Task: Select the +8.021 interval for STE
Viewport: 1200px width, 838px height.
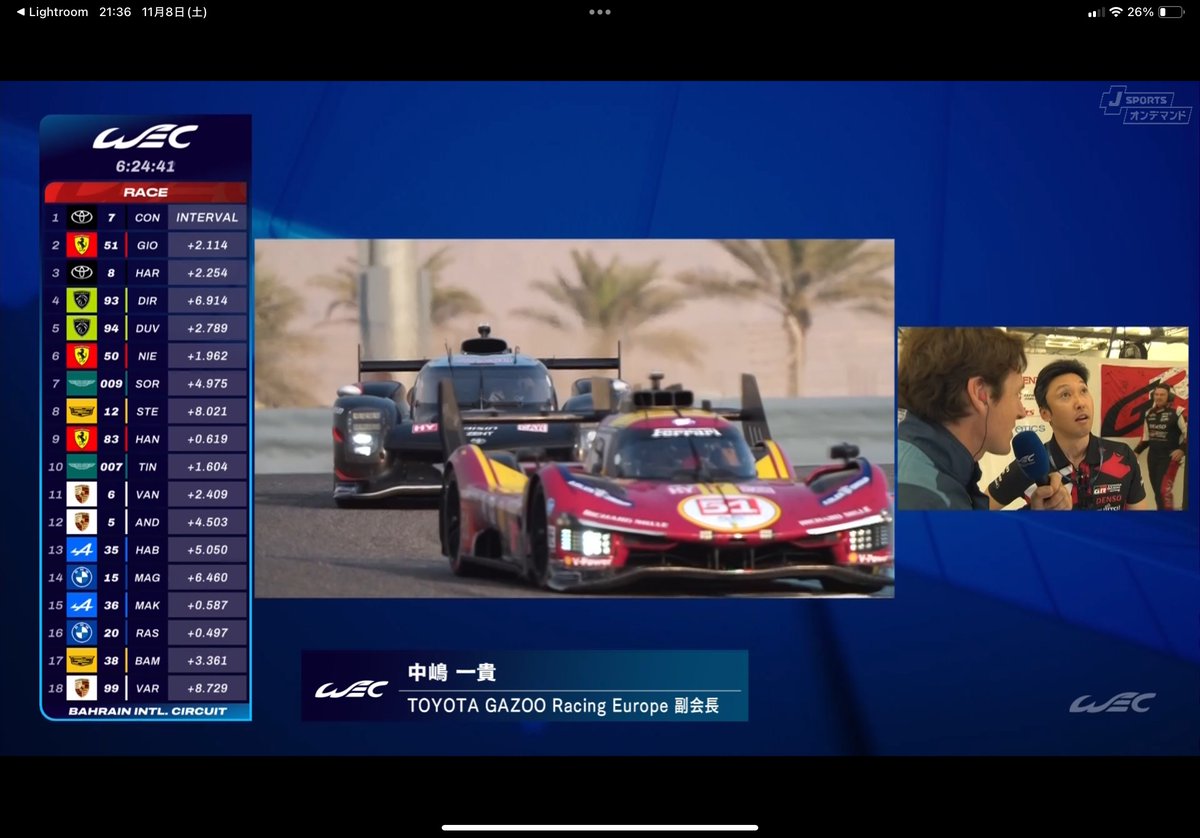Action: 207,411
